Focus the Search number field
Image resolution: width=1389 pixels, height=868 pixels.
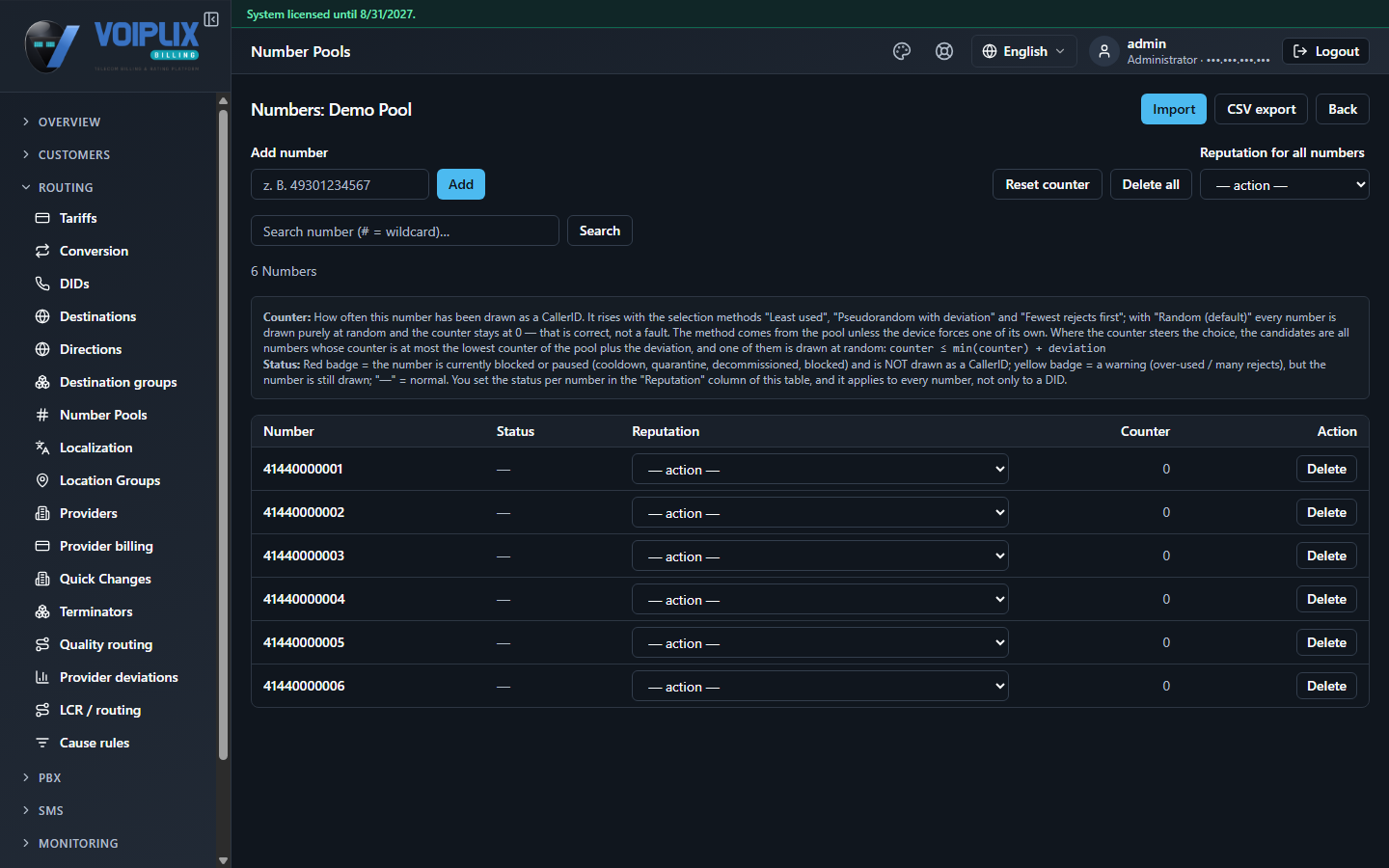coord(405,231)
